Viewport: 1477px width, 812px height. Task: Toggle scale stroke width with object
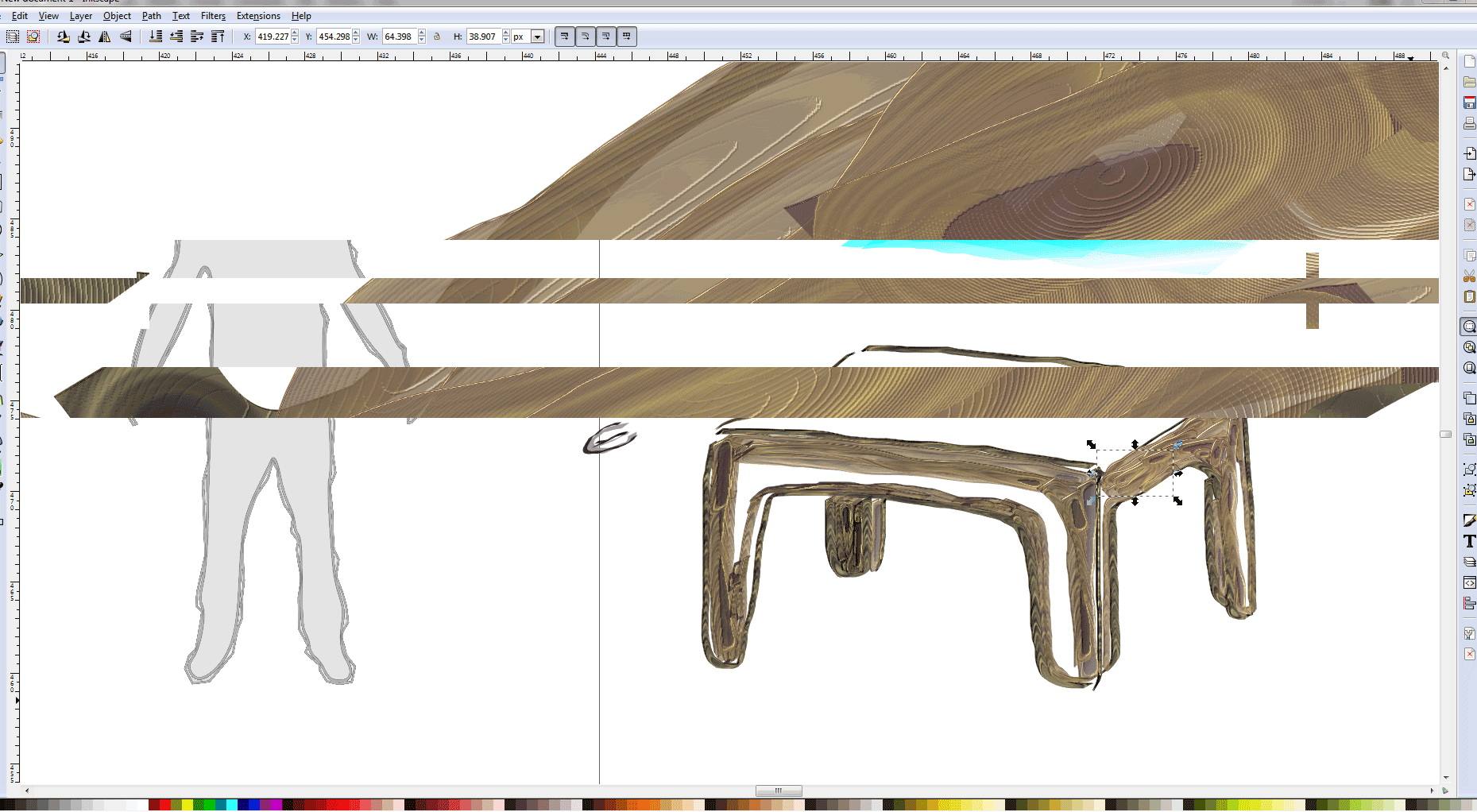(x=565, y=37)
